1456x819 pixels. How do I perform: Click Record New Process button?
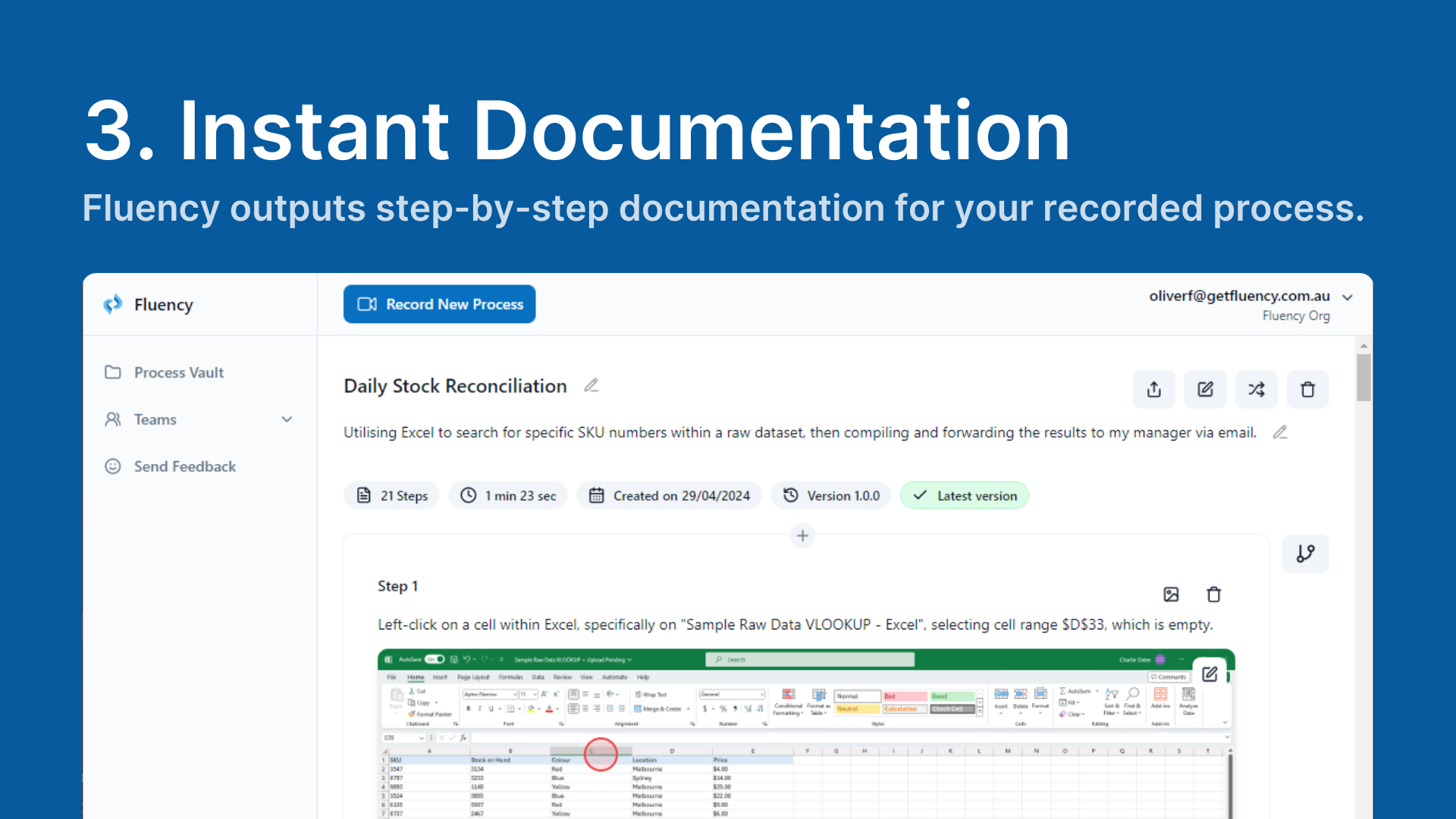coord(439,304)
